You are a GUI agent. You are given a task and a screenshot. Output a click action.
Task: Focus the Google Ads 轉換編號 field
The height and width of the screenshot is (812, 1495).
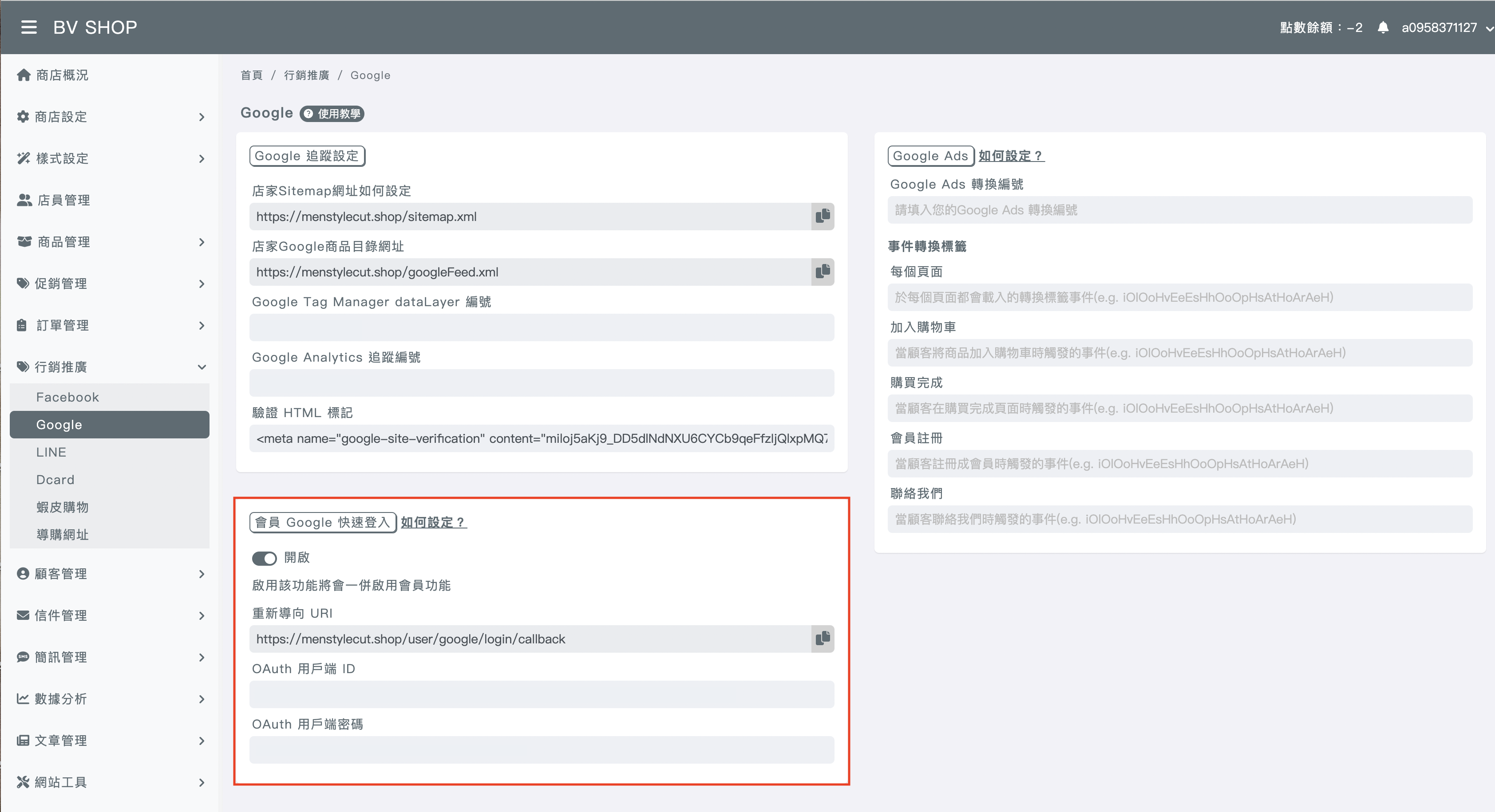pyautogui.click(x=1180, y=210)
